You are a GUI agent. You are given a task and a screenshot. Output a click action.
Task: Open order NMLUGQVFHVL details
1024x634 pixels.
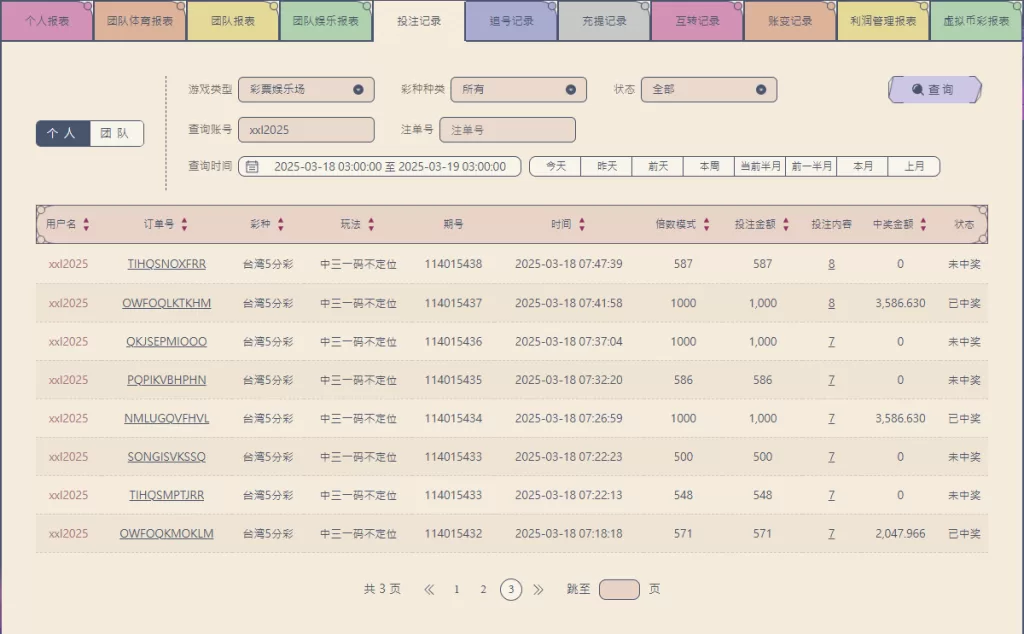167,419
